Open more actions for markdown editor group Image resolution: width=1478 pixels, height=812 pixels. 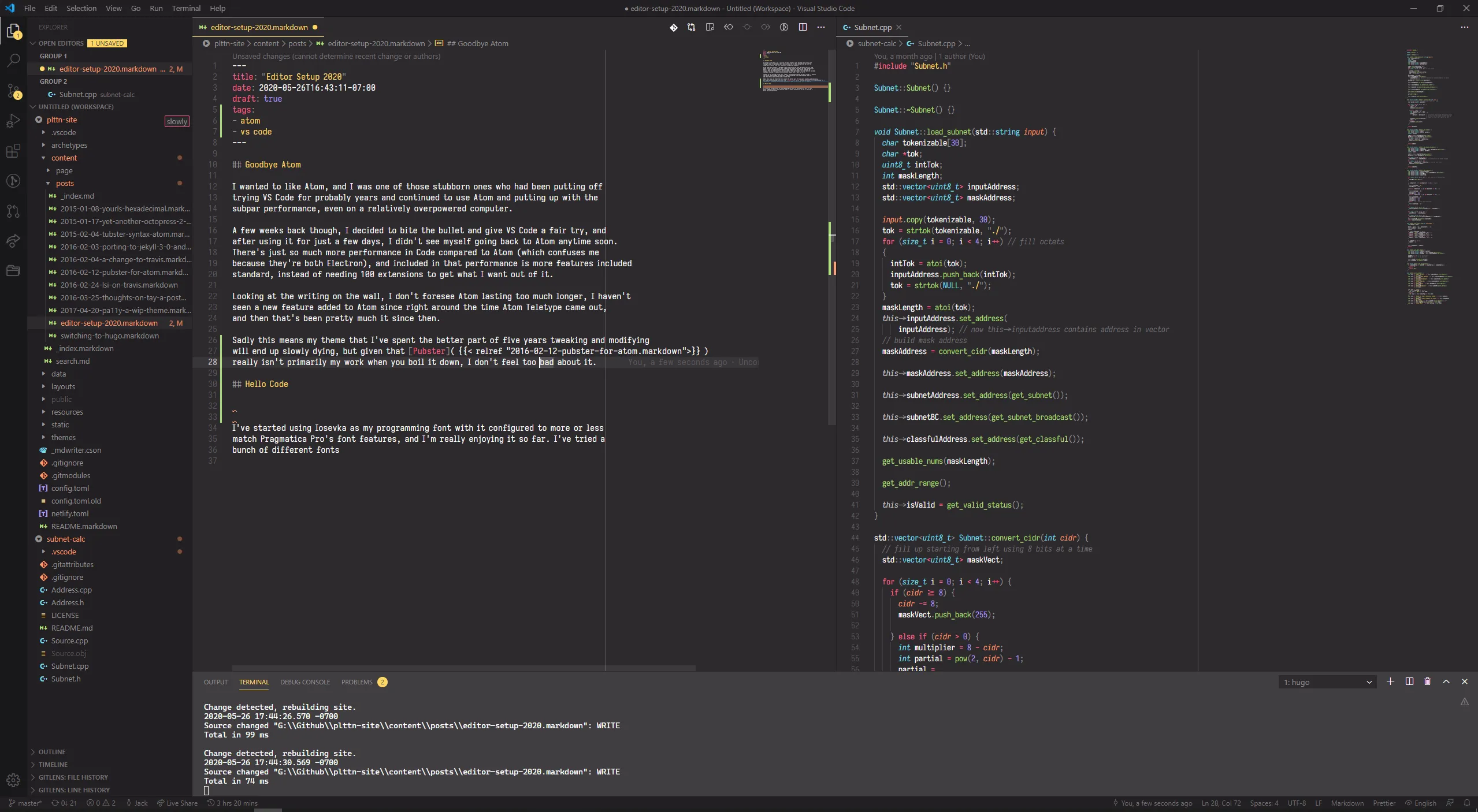(x=821, y=27)
